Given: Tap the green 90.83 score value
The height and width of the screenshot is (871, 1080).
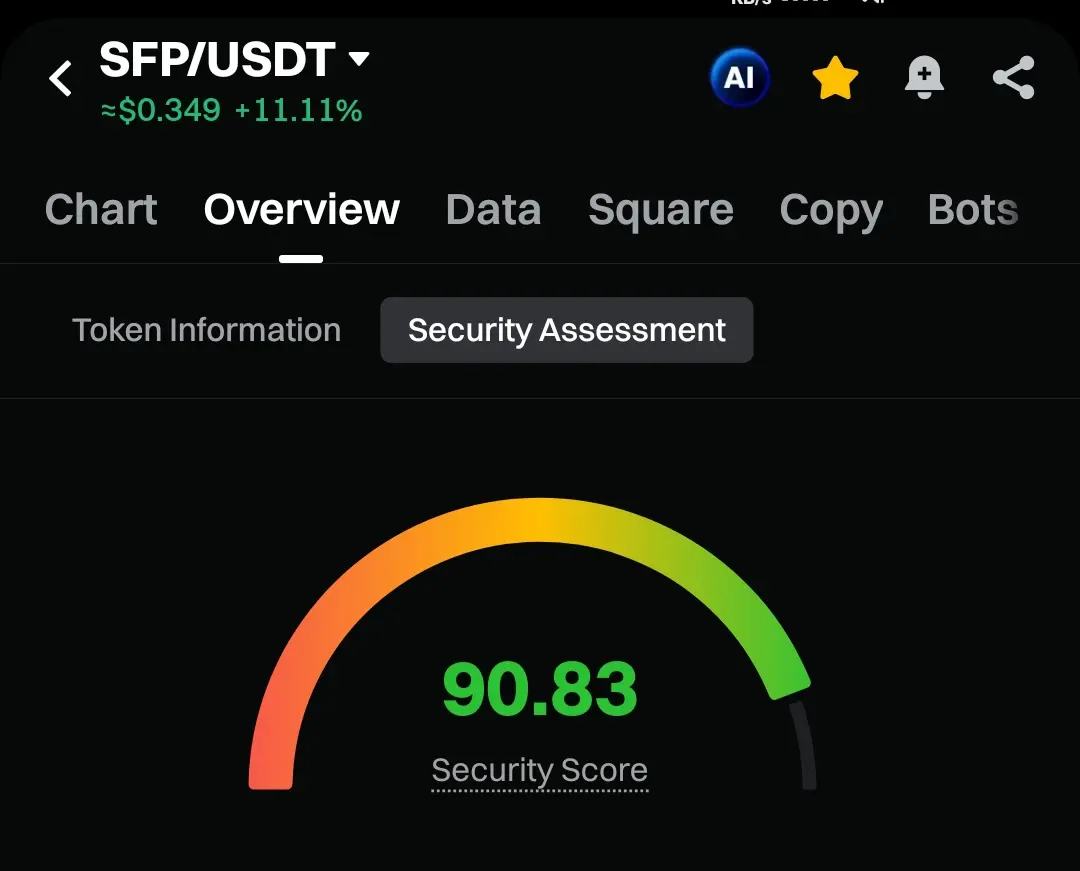Looking at the screenshot, I should pyautogui.click(x=539, y=690).
